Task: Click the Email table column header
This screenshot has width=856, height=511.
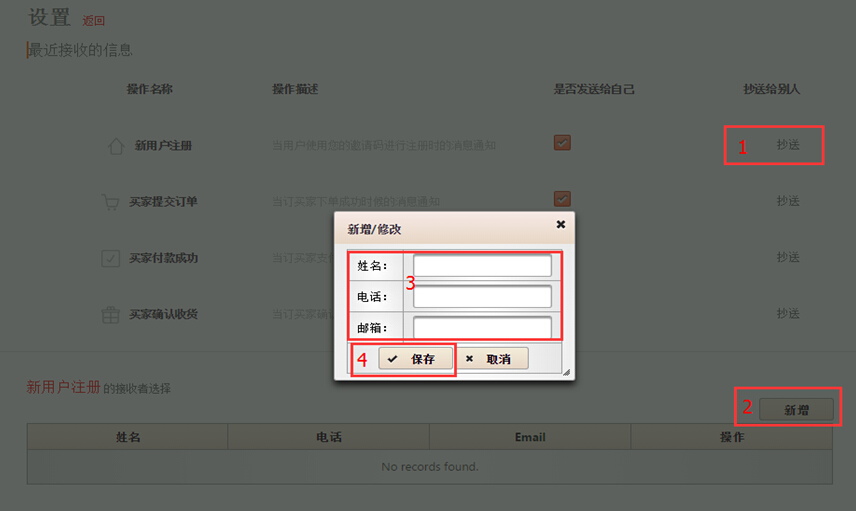Action: (530, 437)
